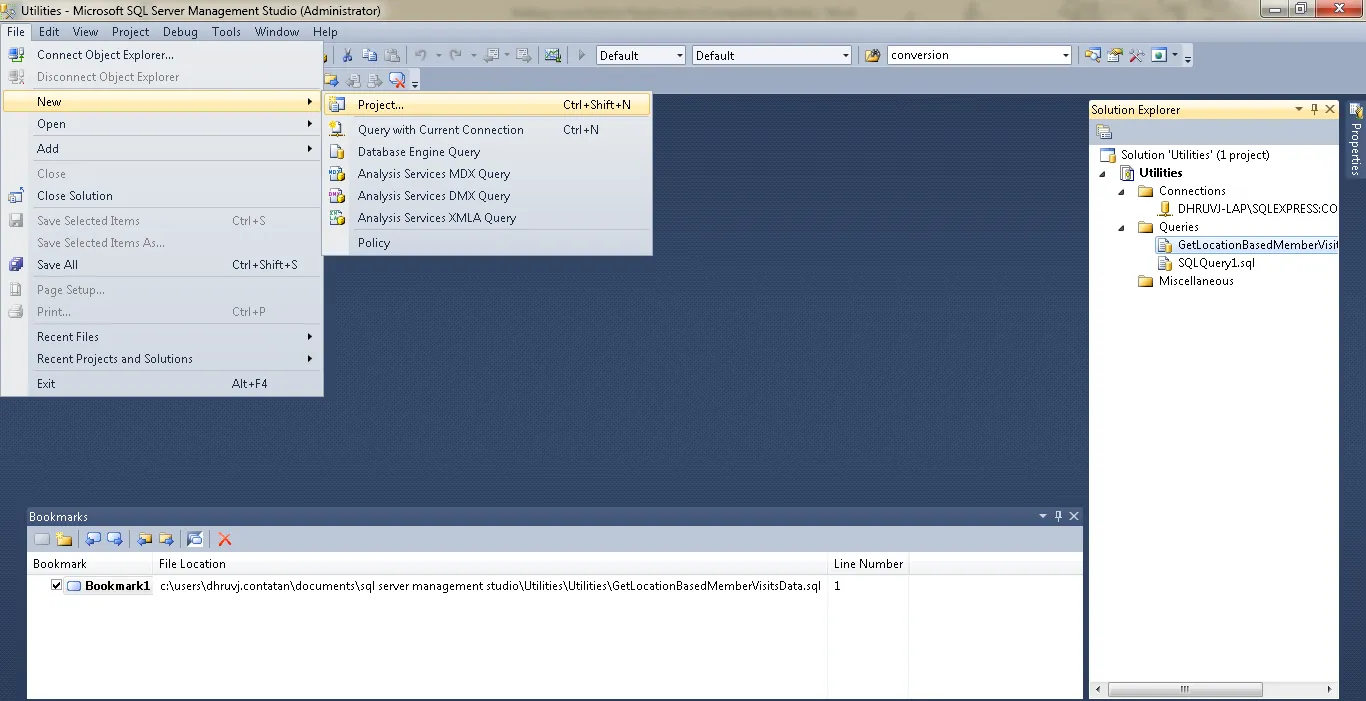Click the Activity Monitor icon in toolbar

[x=553, y=56]
